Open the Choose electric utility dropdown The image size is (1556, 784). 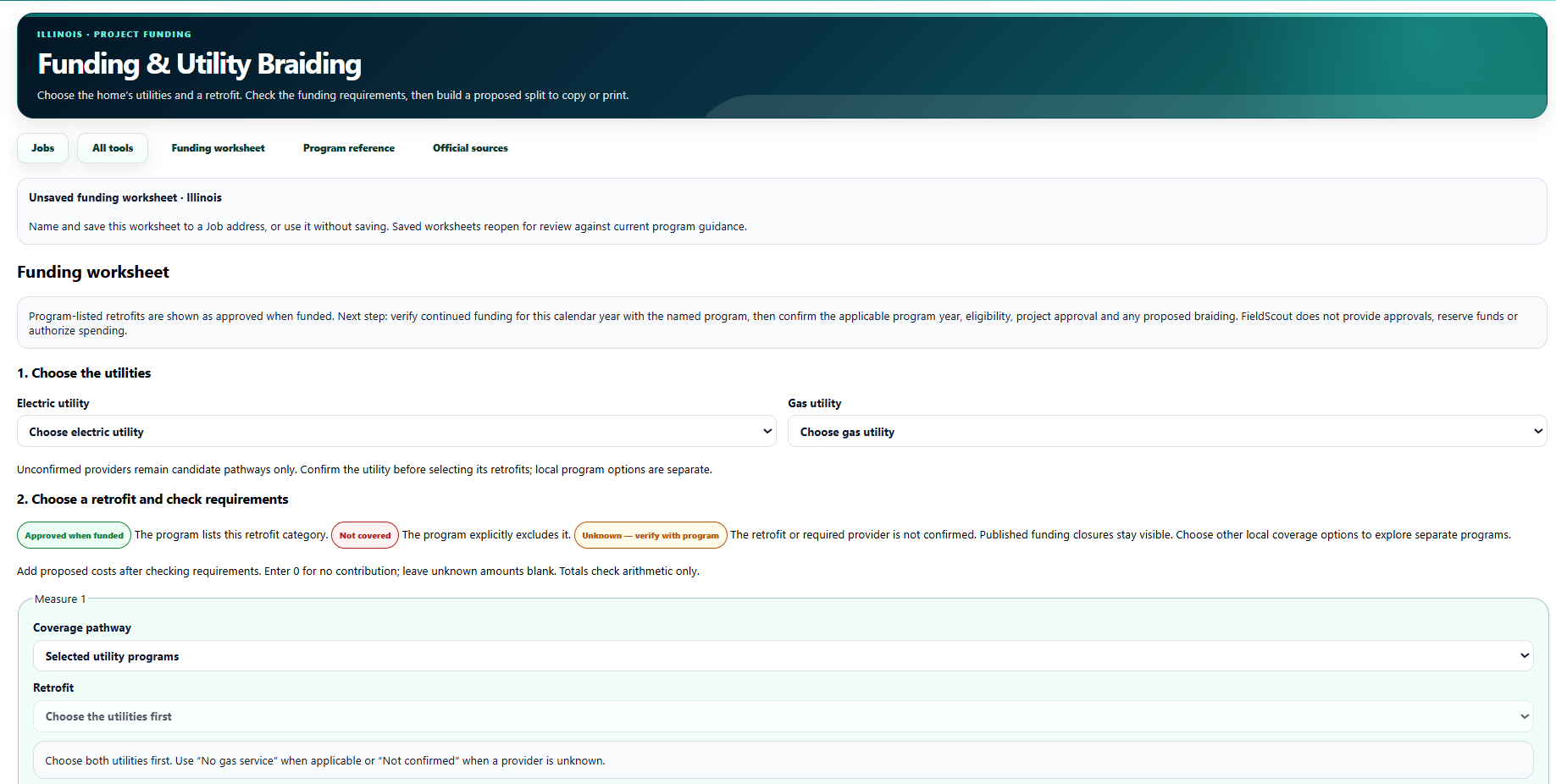point(396,432)
